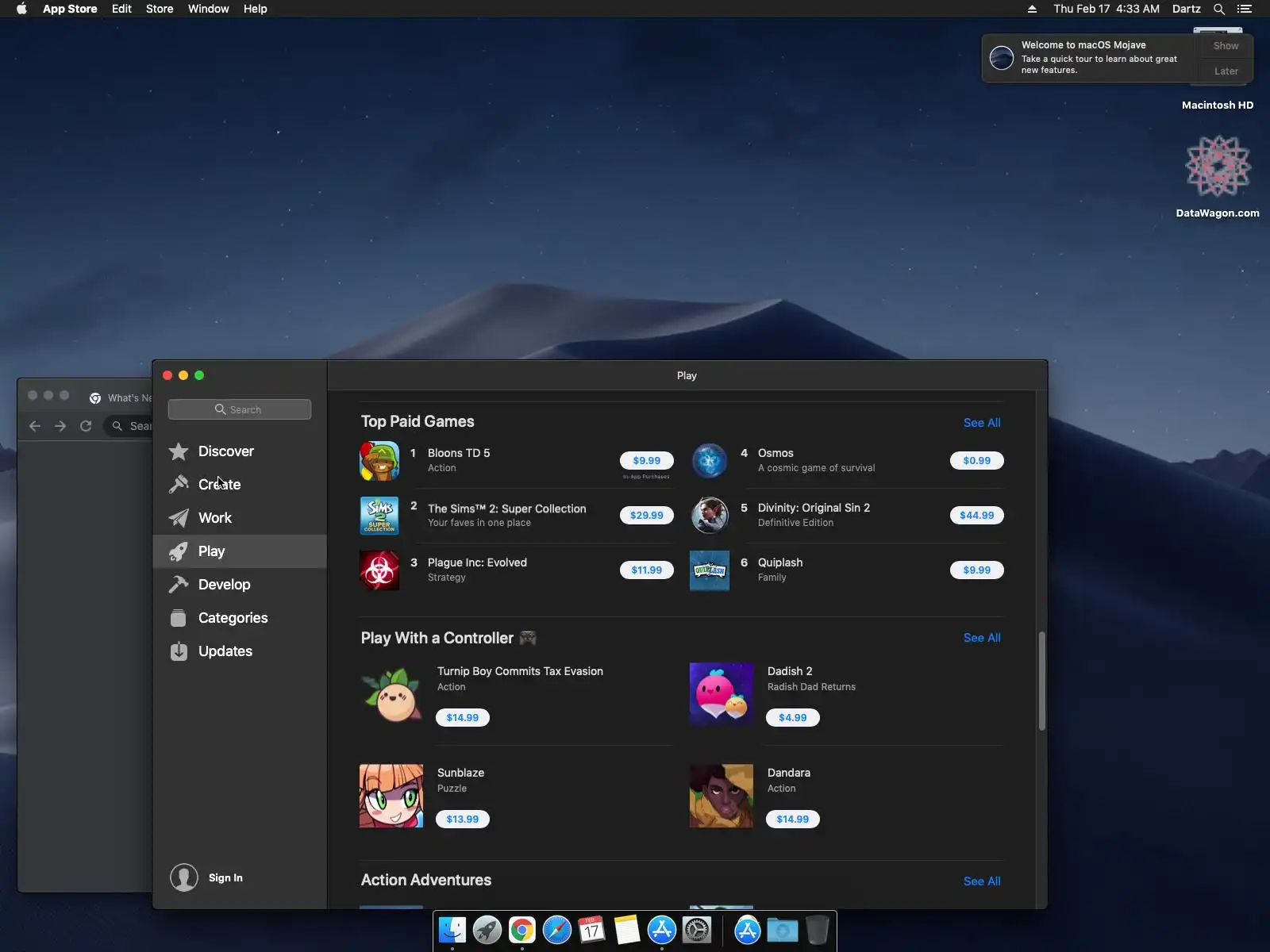Buy Plague Inc: Evolved for $11.99
The height and width of the screenshot is (952, 1270).
click(x=647, y=570)
